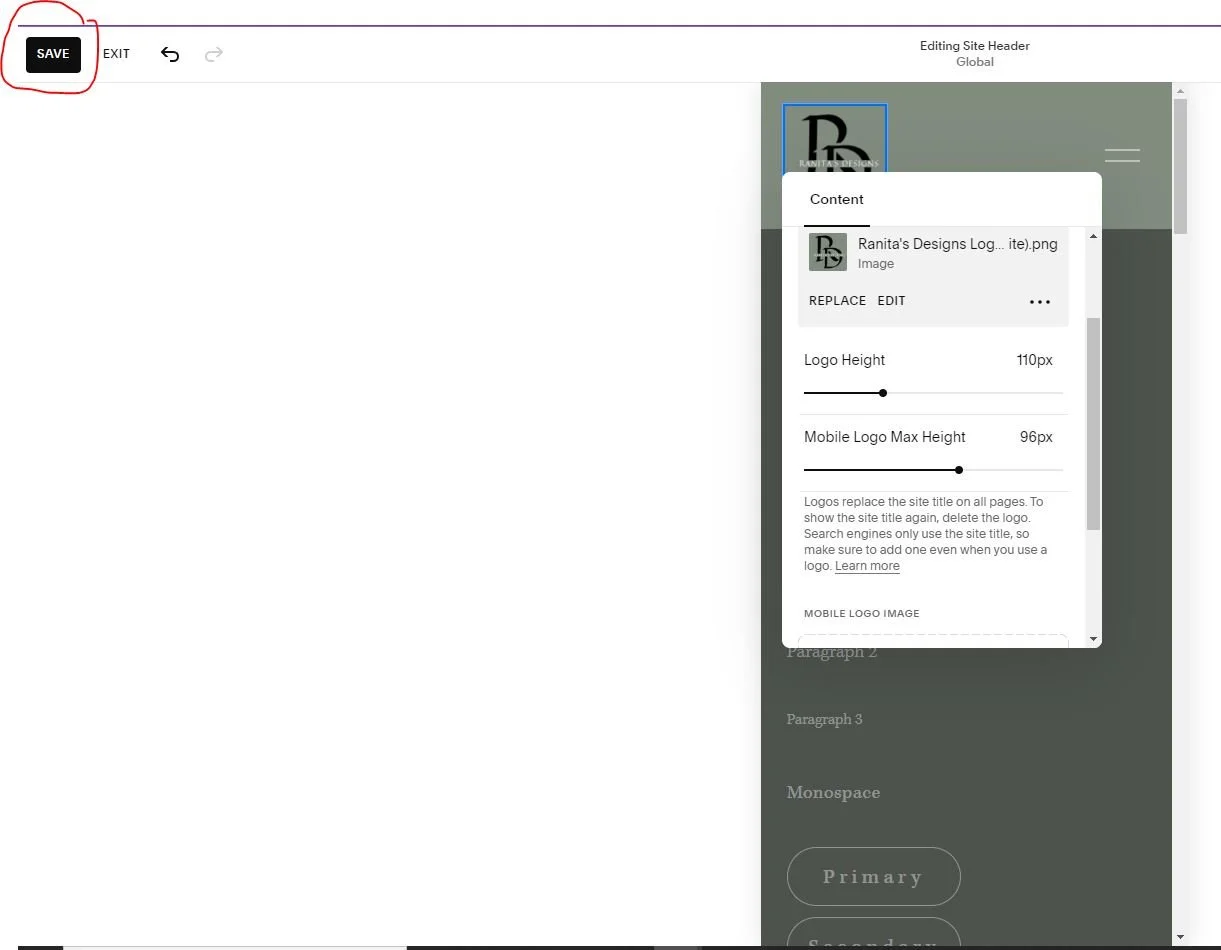Click REPLACE to change the logo image
The image size is (1221, 950).
(837, 301)
